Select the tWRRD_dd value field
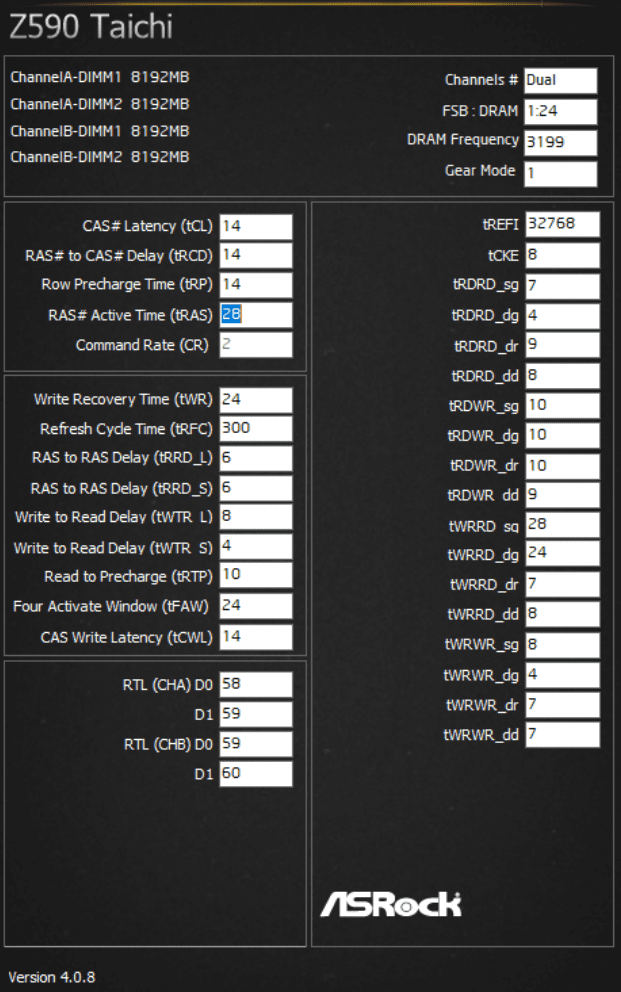The width and height of the screenshot is (621, 992). (x=563, y=614)
